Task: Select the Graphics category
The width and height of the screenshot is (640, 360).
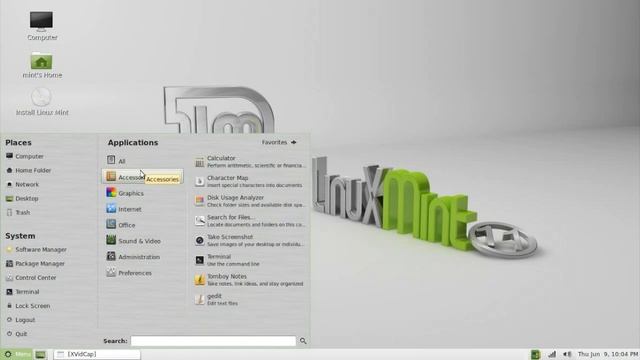Action: 125,193
